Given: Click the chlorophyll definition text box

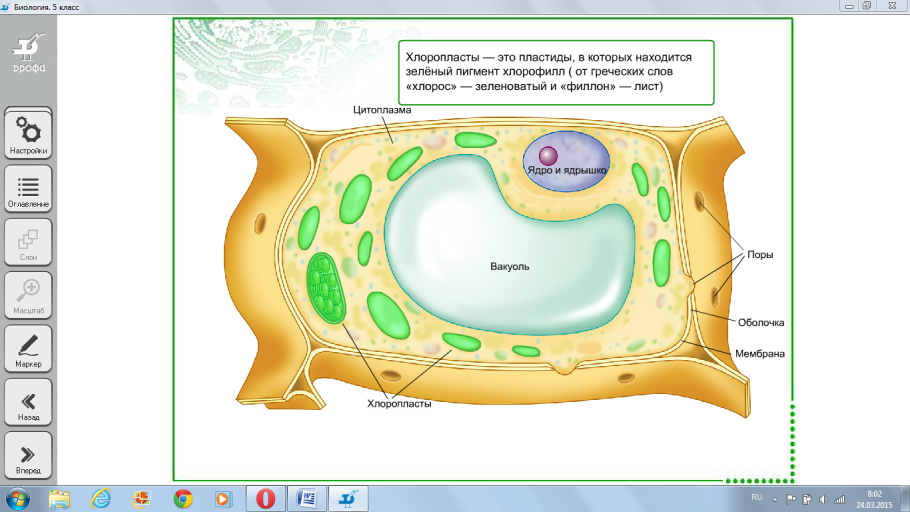Looking at the screenshot, I should [x=556, y=73].
